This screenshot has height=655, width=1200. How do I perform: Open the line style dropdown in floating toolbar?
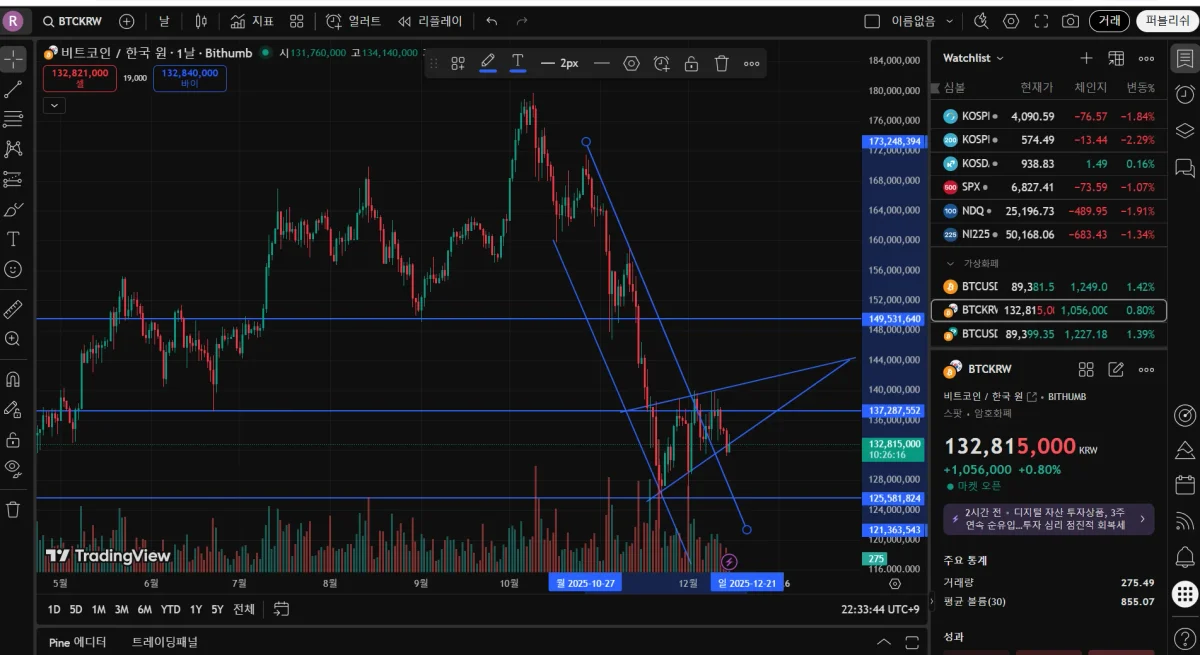(601, 63)
